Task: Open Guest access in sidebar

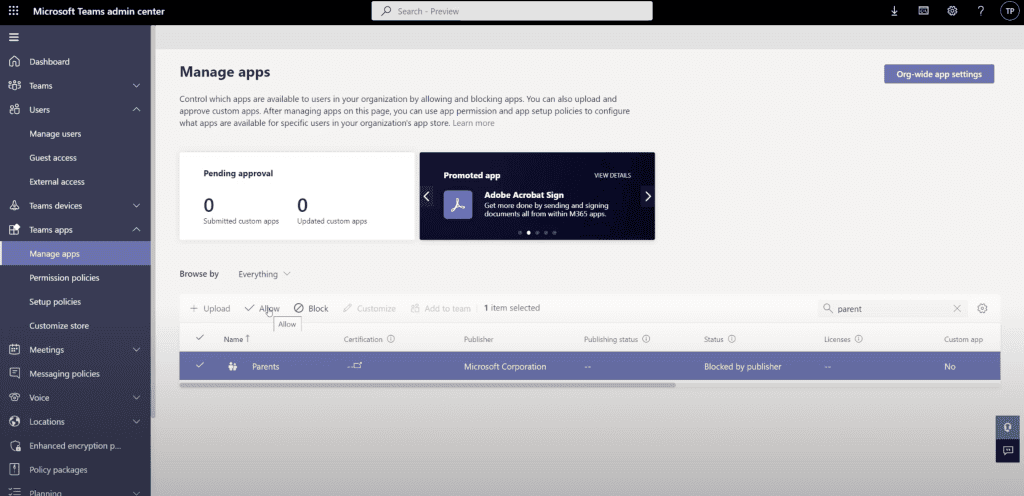Action: 53,158
